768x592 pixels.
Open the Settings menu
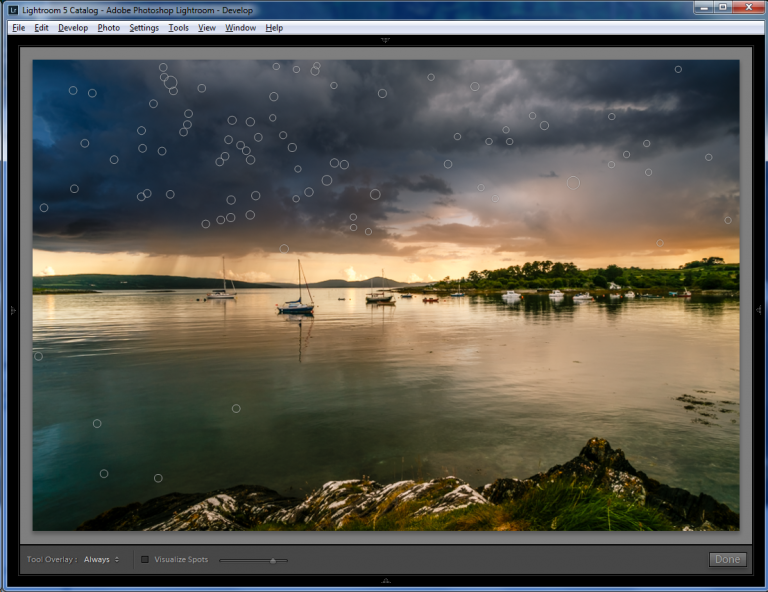pyautogui.click(x=144, y=28)
